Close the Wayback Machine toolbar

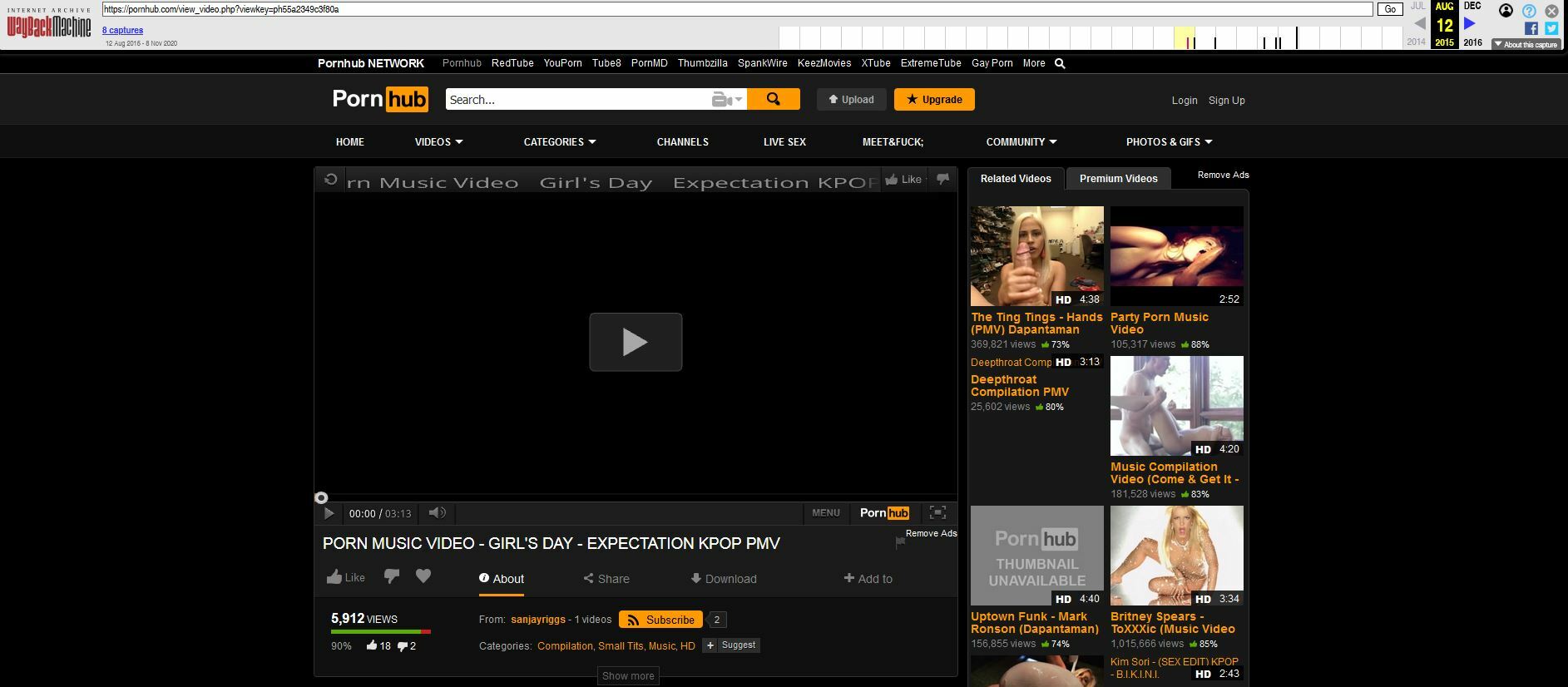point(1551,11)
